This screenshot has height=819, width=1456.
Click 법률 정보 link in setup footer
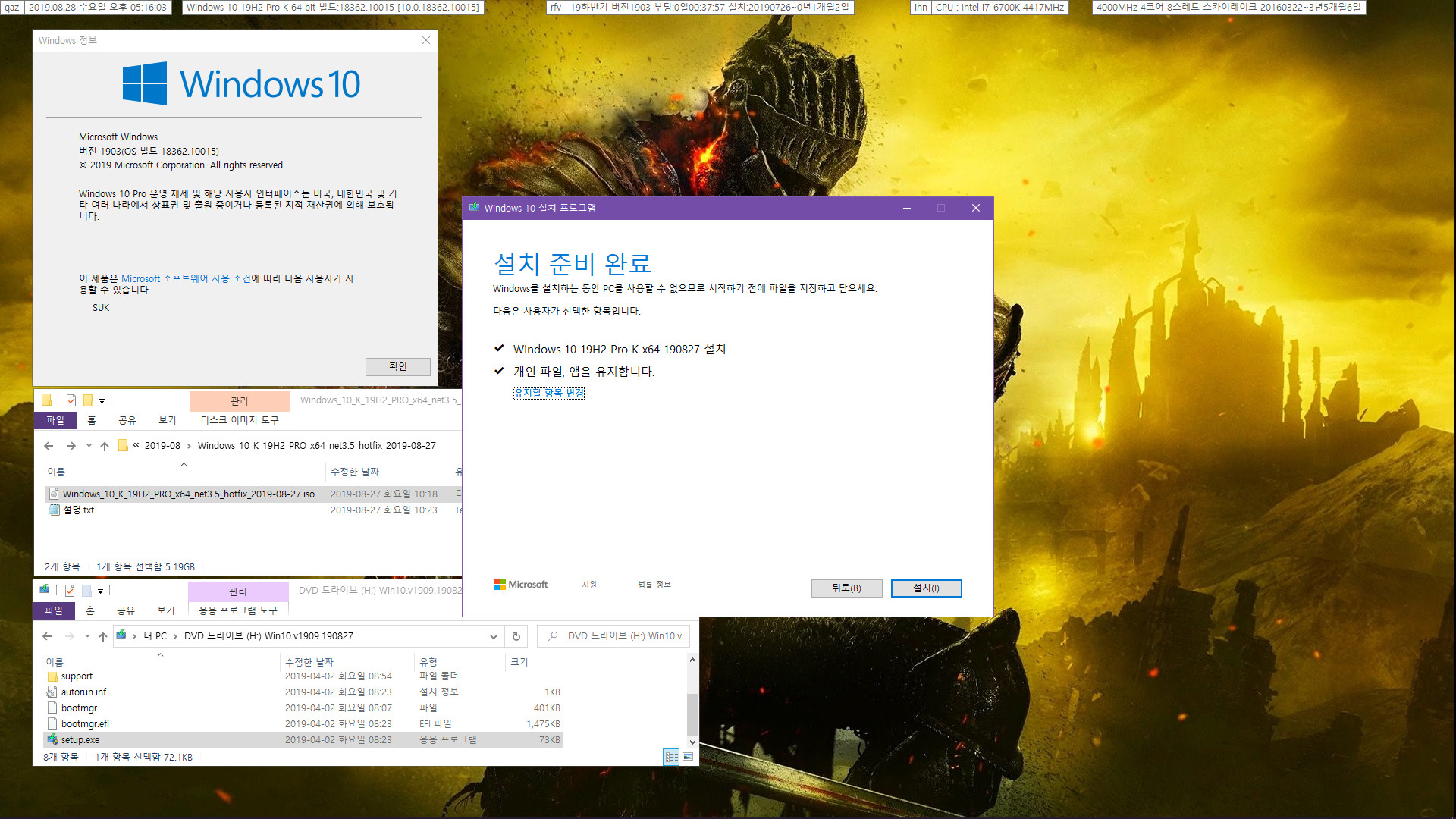654,585
